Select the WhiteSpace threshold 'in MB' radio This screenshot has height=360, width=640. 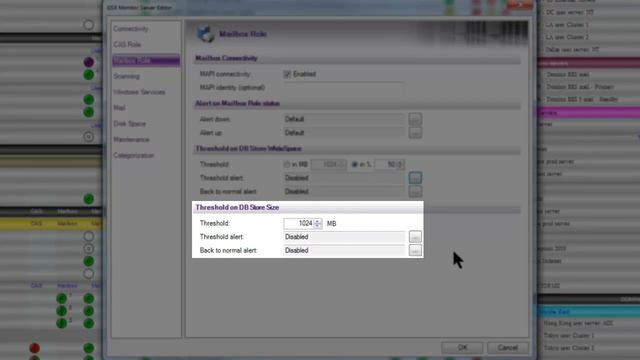click(287, 164)
